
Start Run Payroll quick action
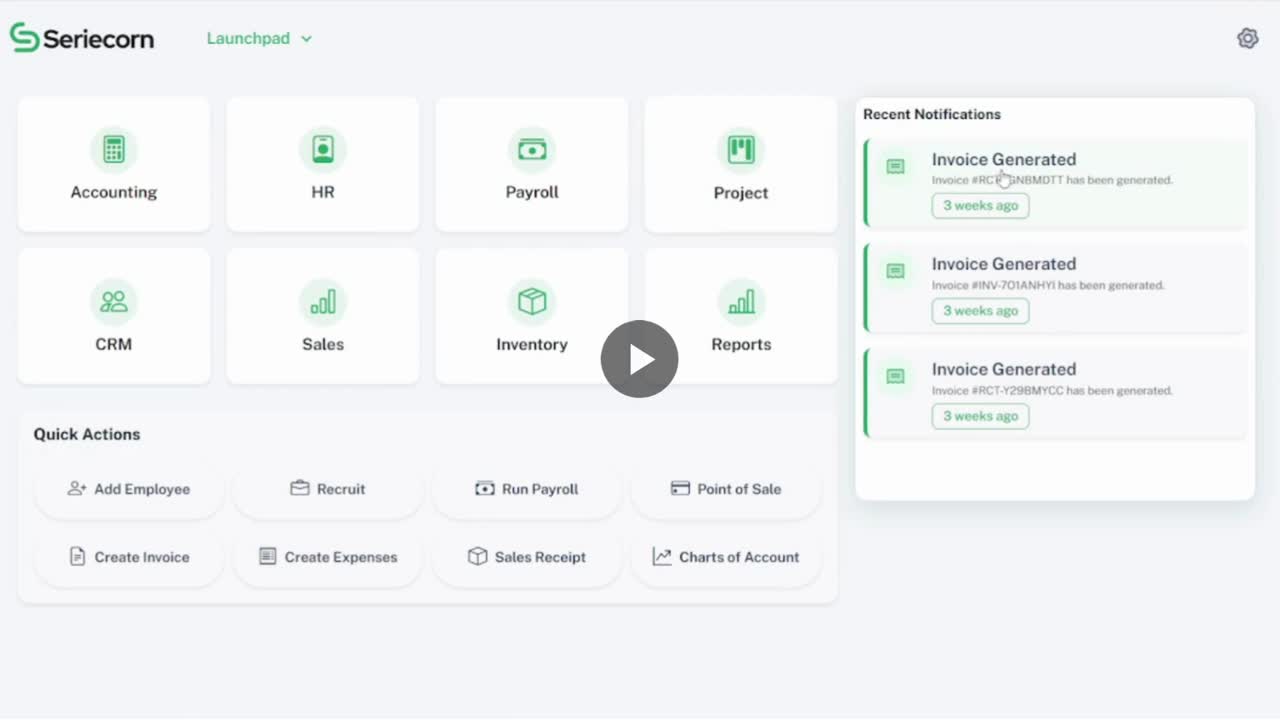pyautogui.click(x=527, y=489)
